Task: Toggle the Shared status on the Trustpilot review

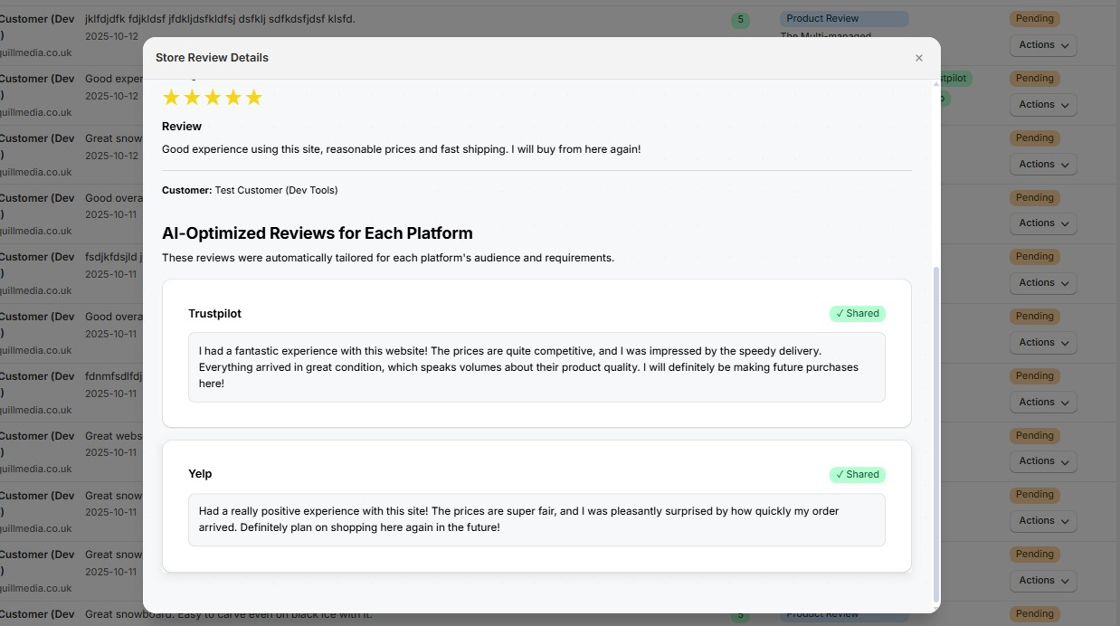Action: click(x=857, y=313)
